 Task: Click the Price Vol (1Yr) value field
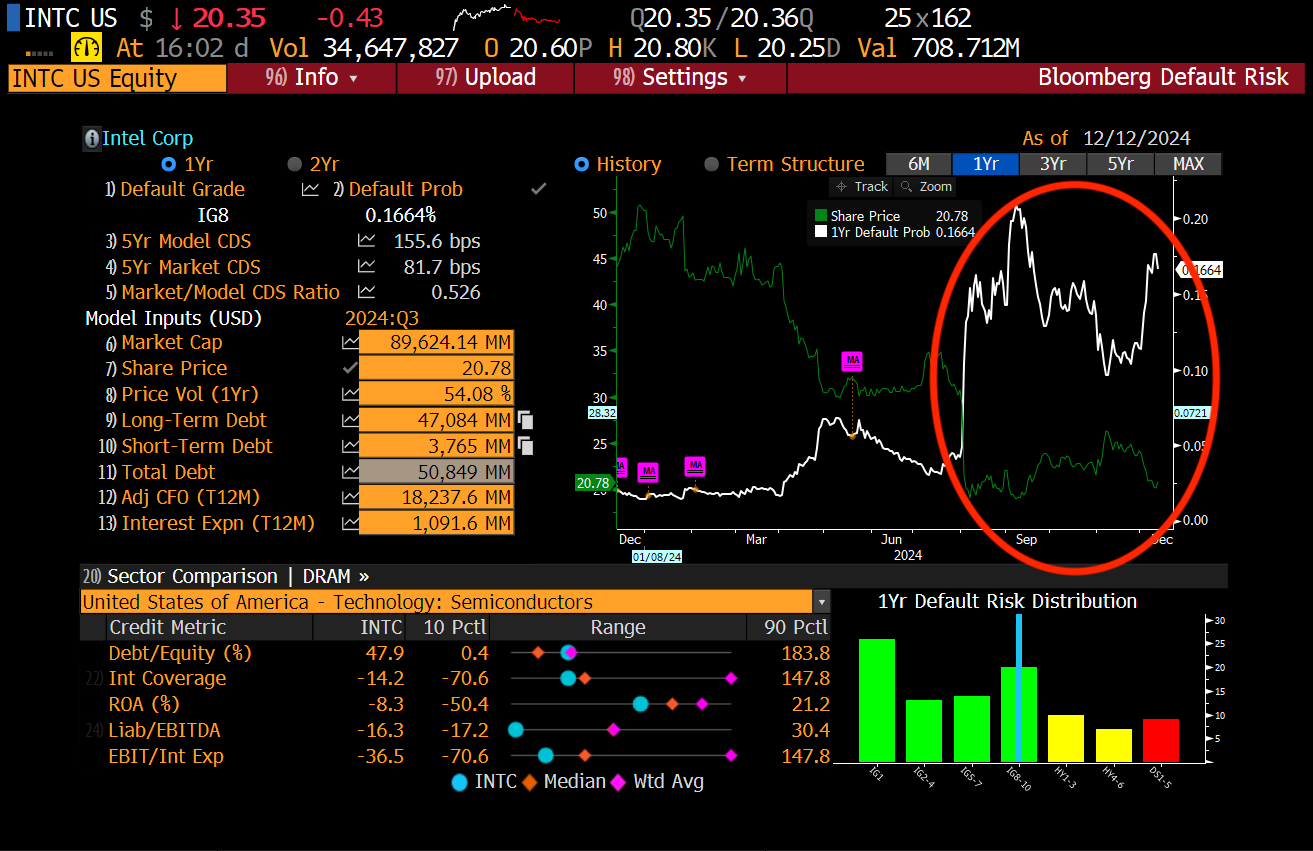436,395
